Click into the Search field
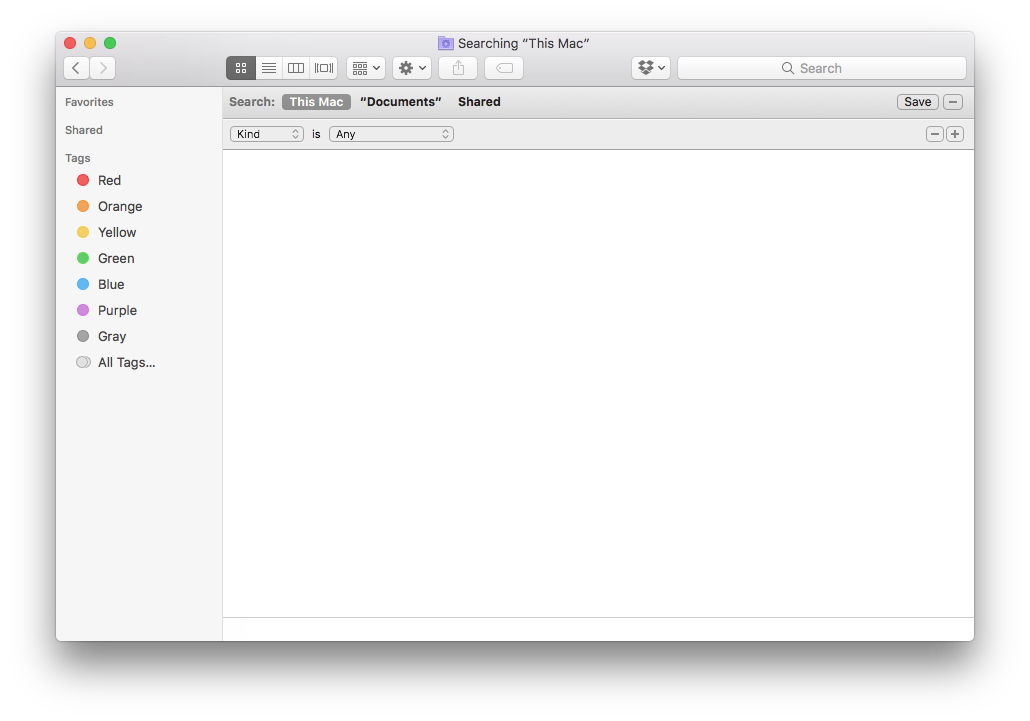Image resolution: width=1030 pixels, height=721 pixels. click(x=822, y=68)
